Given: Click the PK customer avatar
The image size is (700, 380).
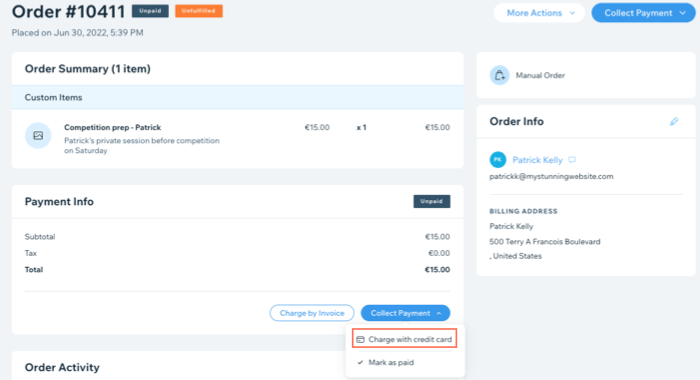Looking at the screenshot, I should click(498, 160).
